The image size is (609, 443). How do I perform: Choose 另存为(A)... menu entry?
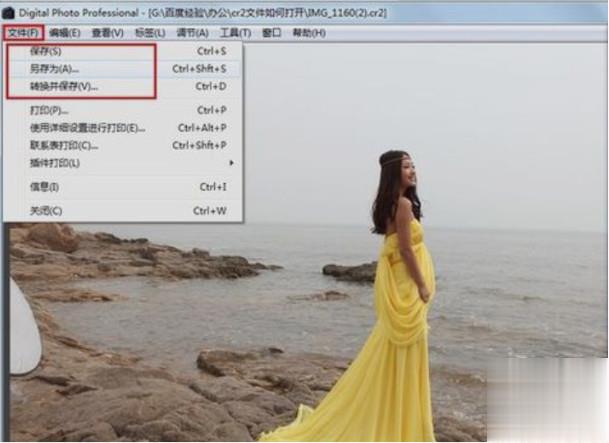[x=123, y=69]
